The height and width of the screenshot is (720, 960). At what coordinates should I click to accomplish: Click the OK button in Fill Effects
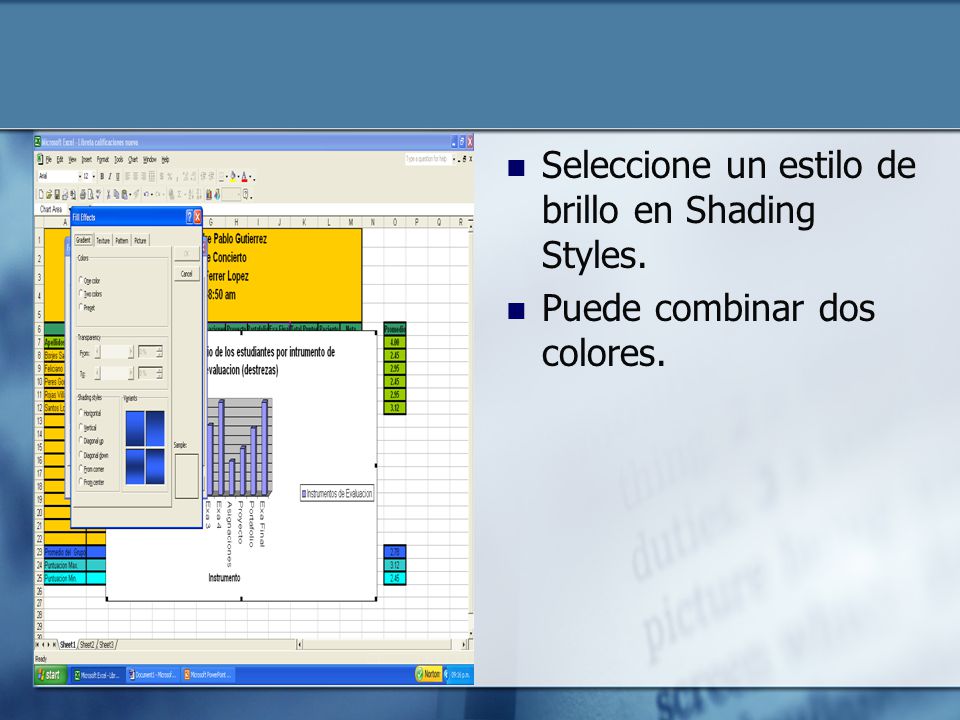click(x=187, y=253)
